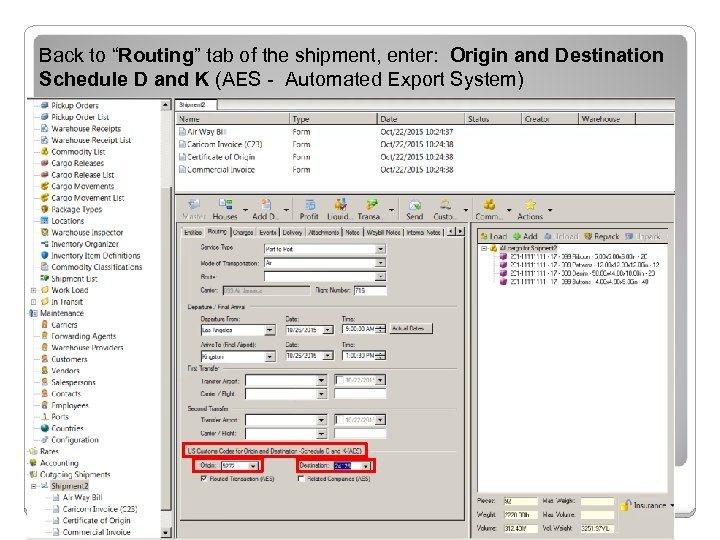Click the Houses toolbar icon
720x540 pixels.
225,204
